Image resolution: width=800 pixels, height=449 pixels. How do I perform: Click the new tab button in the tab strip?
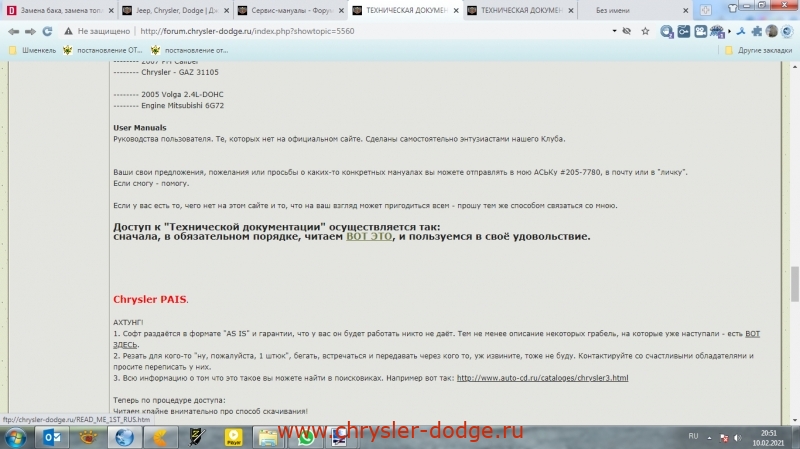tap(706, 10)
